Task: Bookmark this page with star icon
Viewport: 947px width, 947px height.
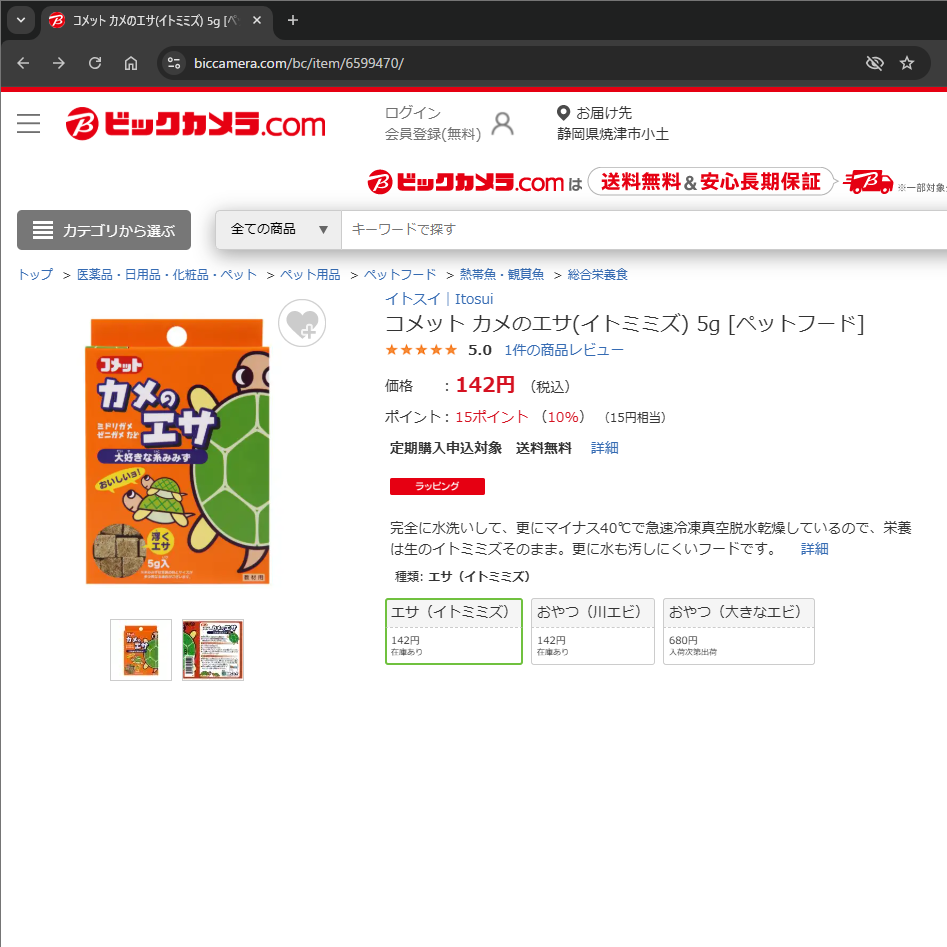Action: (x=907, y=63)
